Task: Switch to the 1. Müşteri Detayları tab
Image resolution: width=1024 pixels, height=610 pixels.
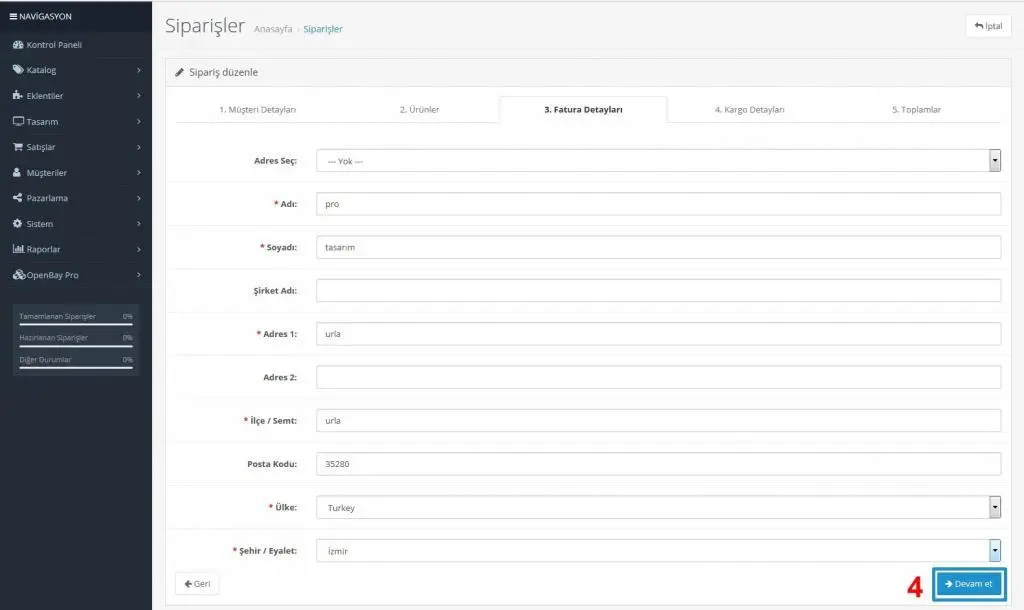Action: (x=257, y=110)
